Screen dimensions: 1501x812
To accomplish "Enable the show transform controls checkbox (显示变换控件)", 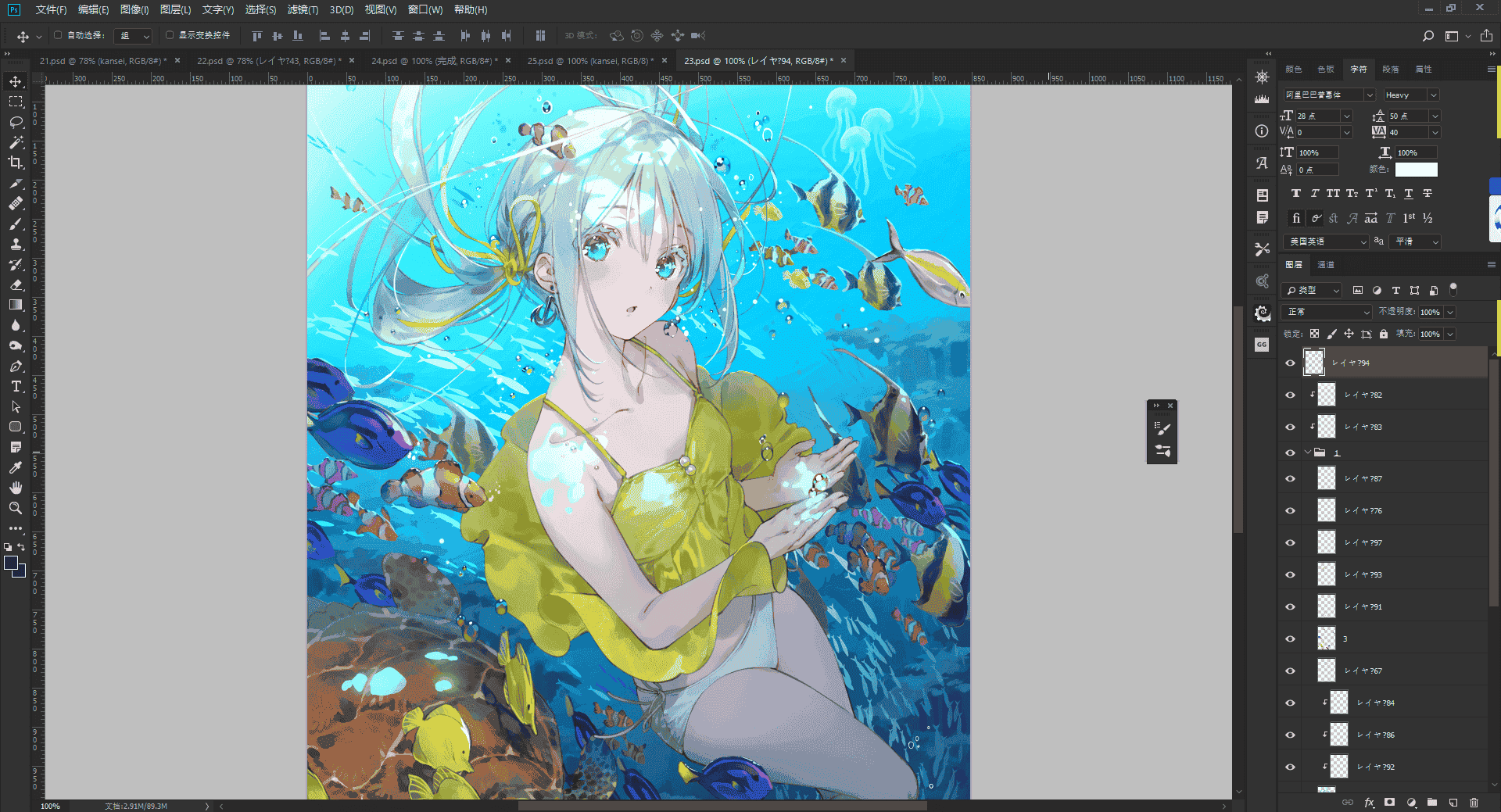I will [170, 35].
